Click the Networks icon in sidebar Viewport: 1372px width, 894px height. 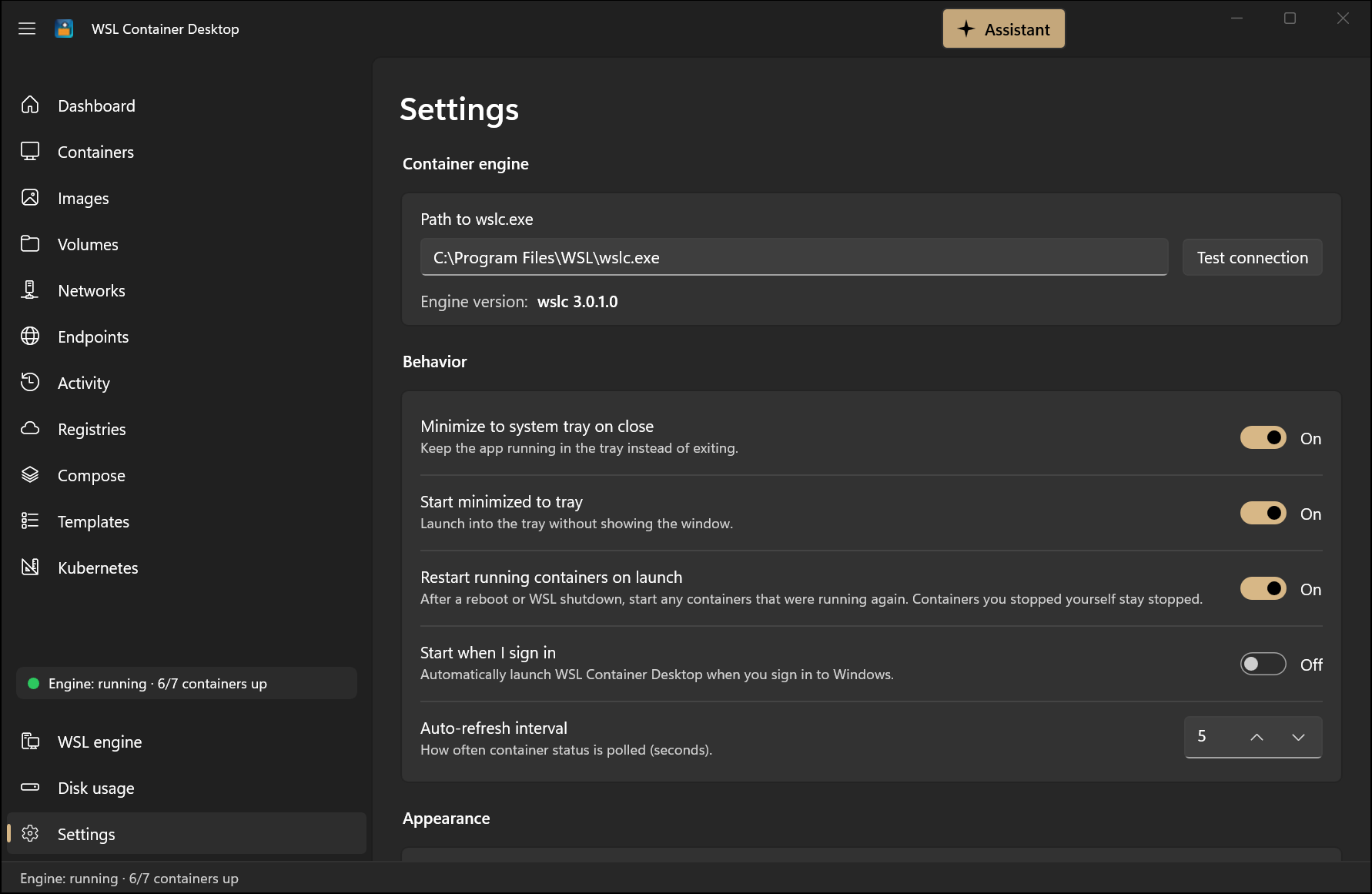coord(30,290)
